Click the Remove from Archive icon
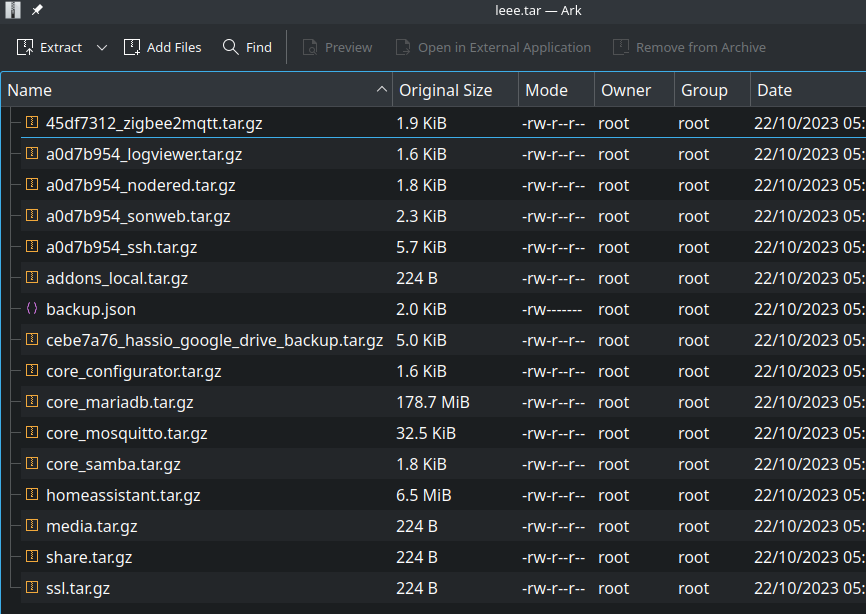The width and height of the screenshot is (866, 614). (620, 46)
